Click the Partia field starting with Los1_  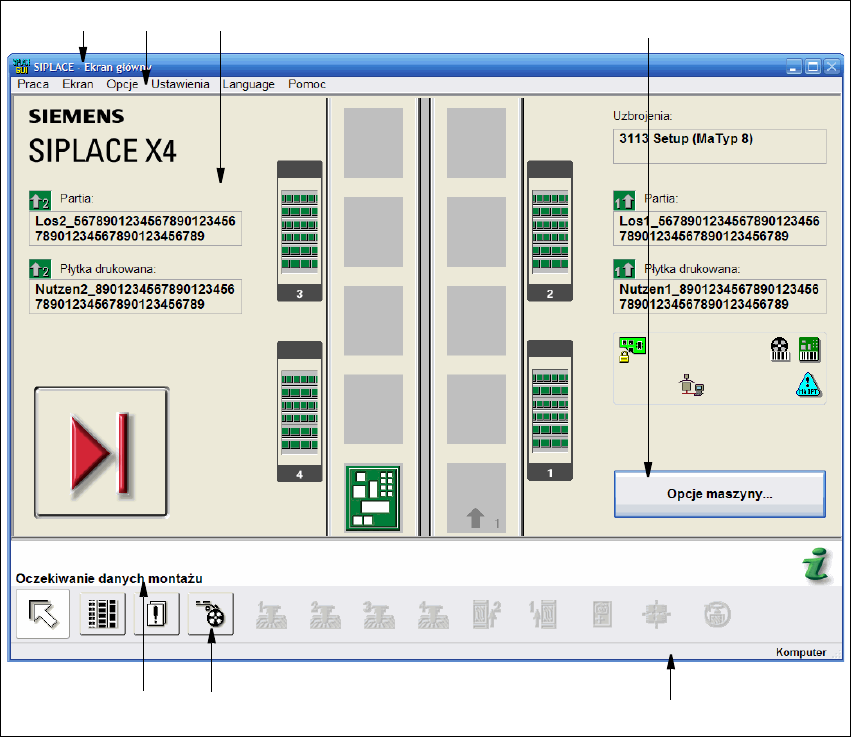720,228
